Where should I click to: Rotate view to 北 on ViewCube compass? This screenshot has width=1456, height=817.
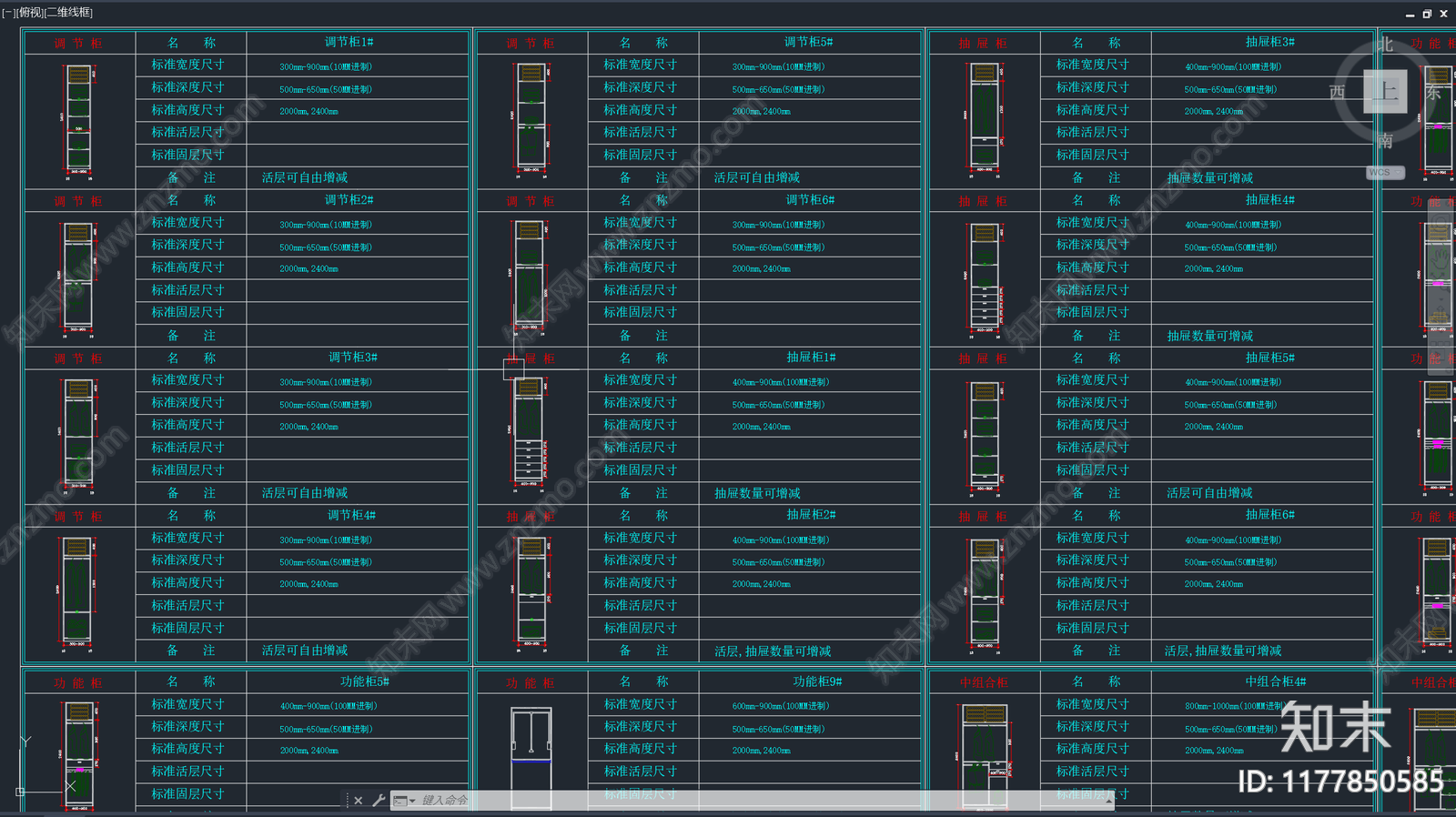(1385, 44)
